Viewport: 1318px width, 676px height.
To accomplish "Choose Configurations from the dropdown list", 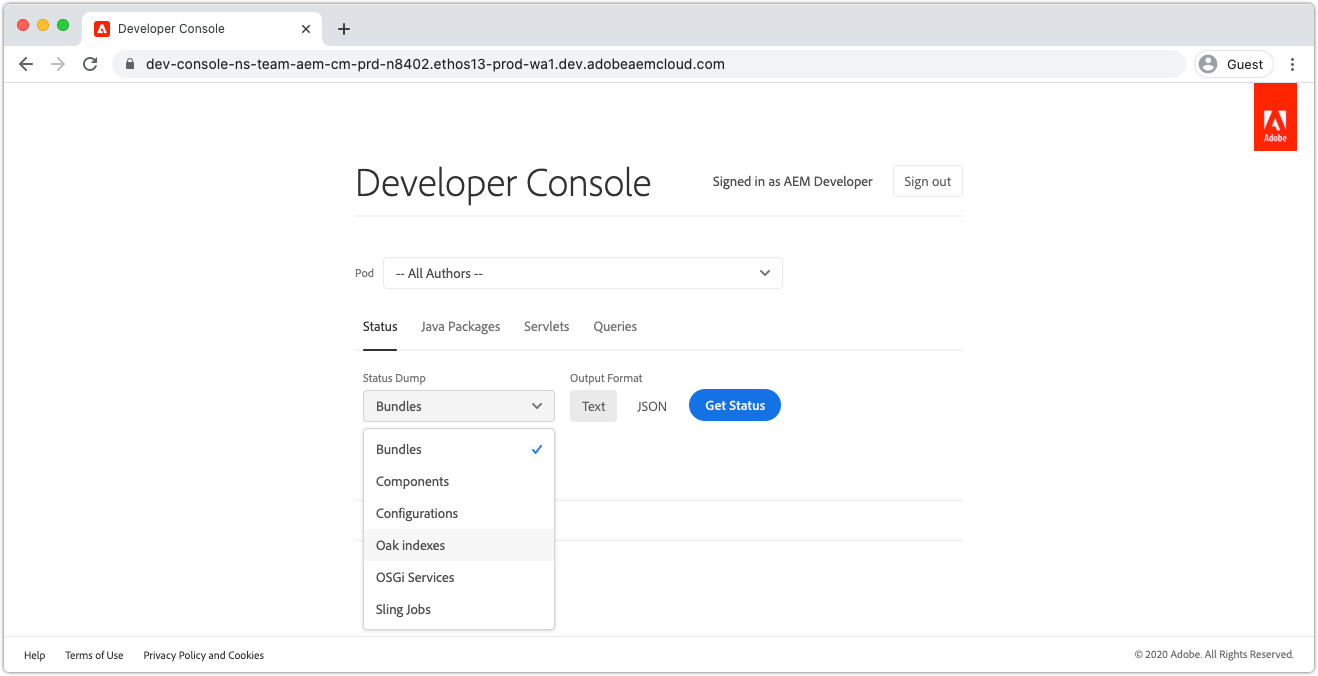I will [x=459, y=514].
